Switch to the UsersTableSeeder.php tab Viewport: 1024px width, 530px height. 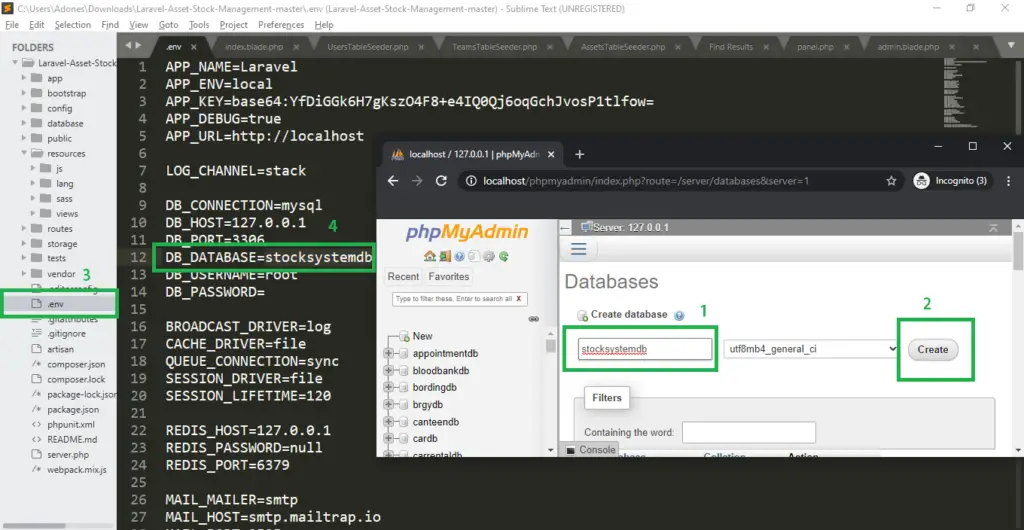pos(368,47)
